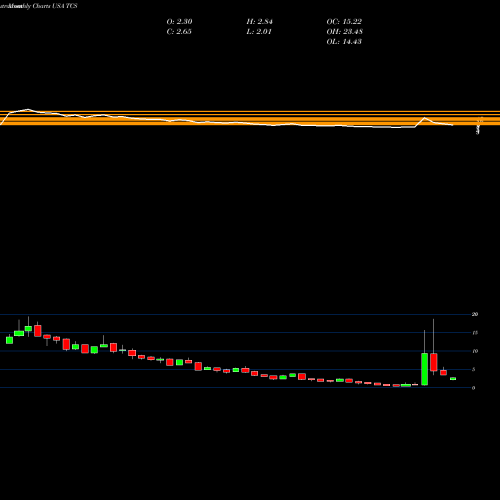Click the 15 price axis label
500x500 pixels.
[475, 333]
